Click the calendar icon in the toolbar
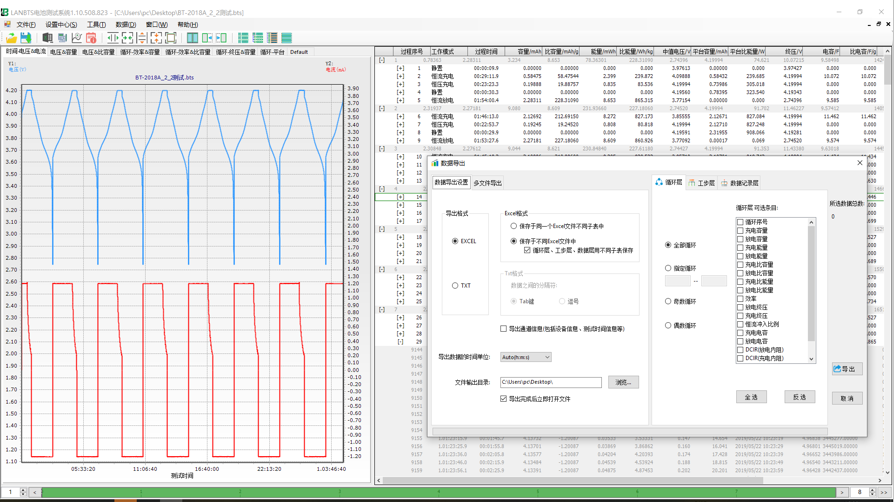The width and height of the screenshot is (894, 502). click(91, 38)
